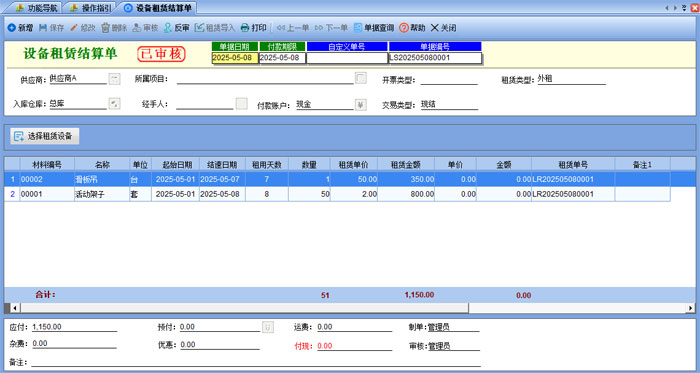Open the 付款账户 account picker button
The image size is (700, 373).
(x=361, y=104)
